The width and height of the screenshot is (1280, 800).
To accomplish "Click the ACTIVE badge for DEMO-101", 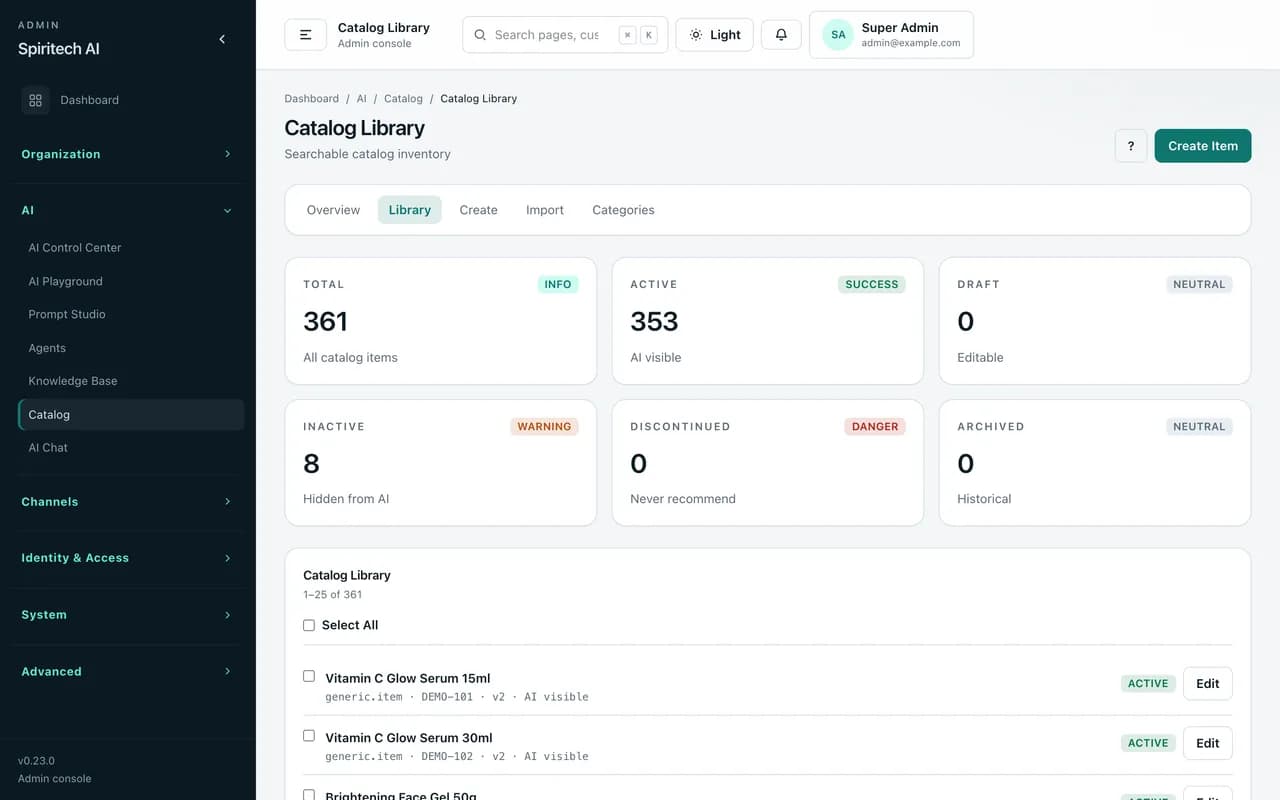I will click(x=1148, y=684).
